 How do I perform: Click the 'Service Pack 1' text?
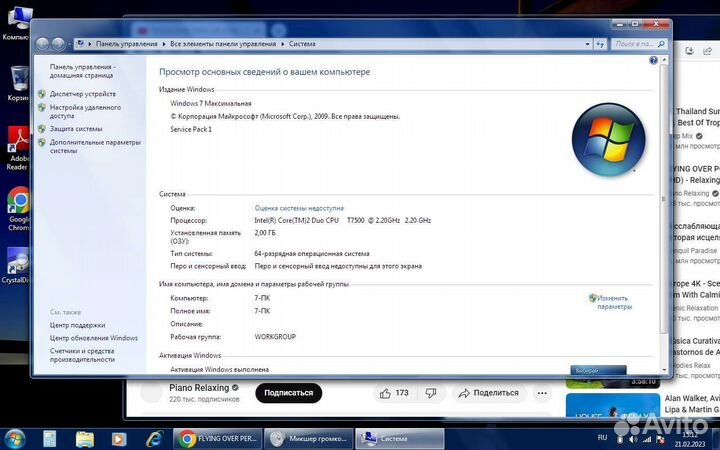click(191, 129)
